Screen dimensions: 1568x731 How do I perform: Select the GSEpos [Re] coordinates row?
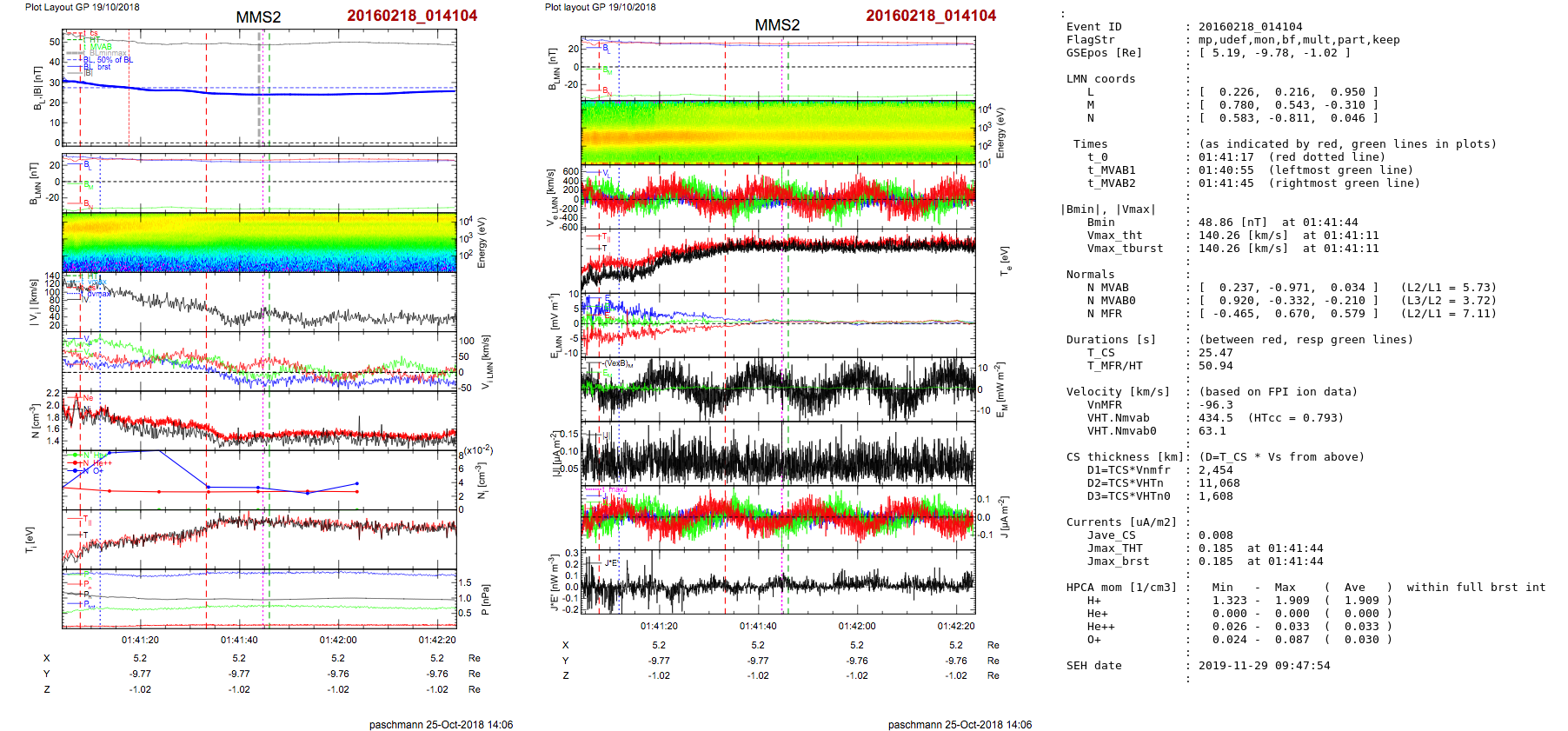pos(1208,53)
